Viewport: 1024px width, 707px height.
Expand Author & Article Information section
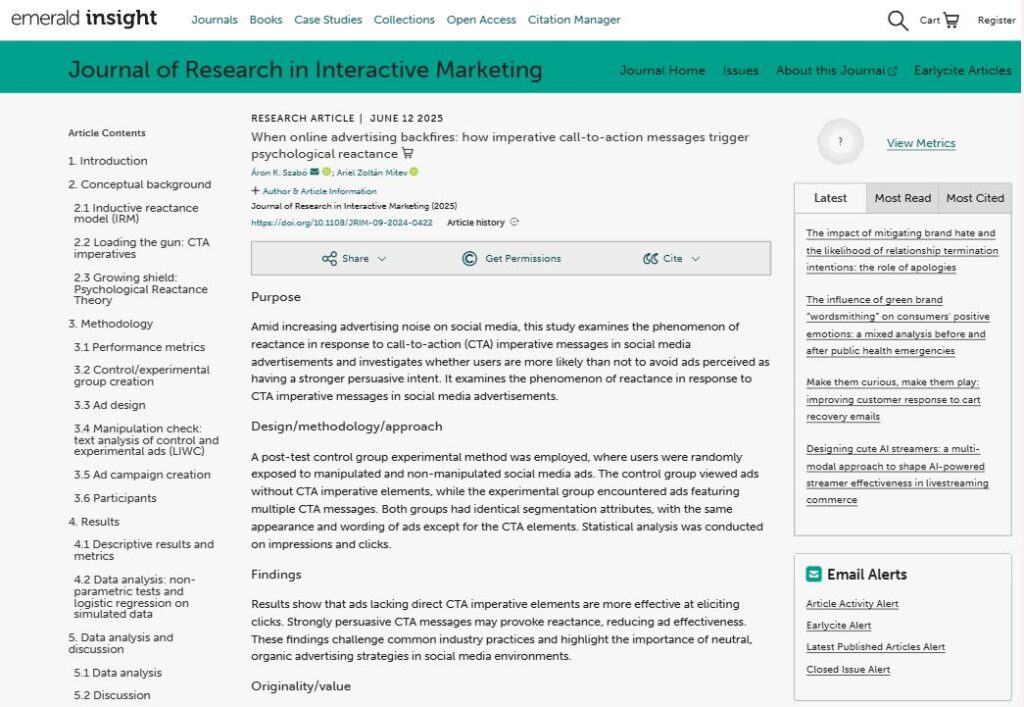[314, 191]
